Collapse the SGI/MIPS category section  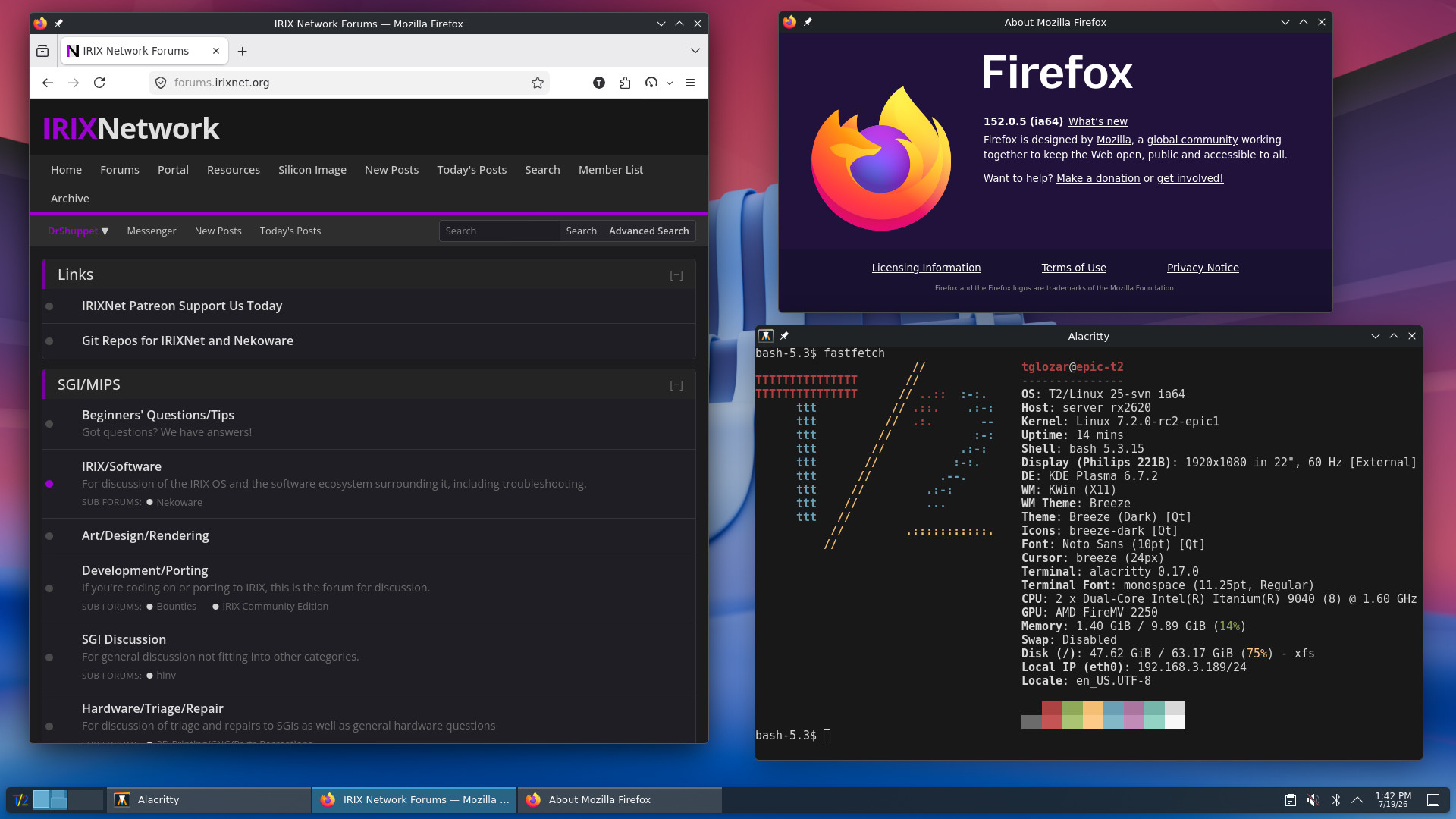[676, 385]
